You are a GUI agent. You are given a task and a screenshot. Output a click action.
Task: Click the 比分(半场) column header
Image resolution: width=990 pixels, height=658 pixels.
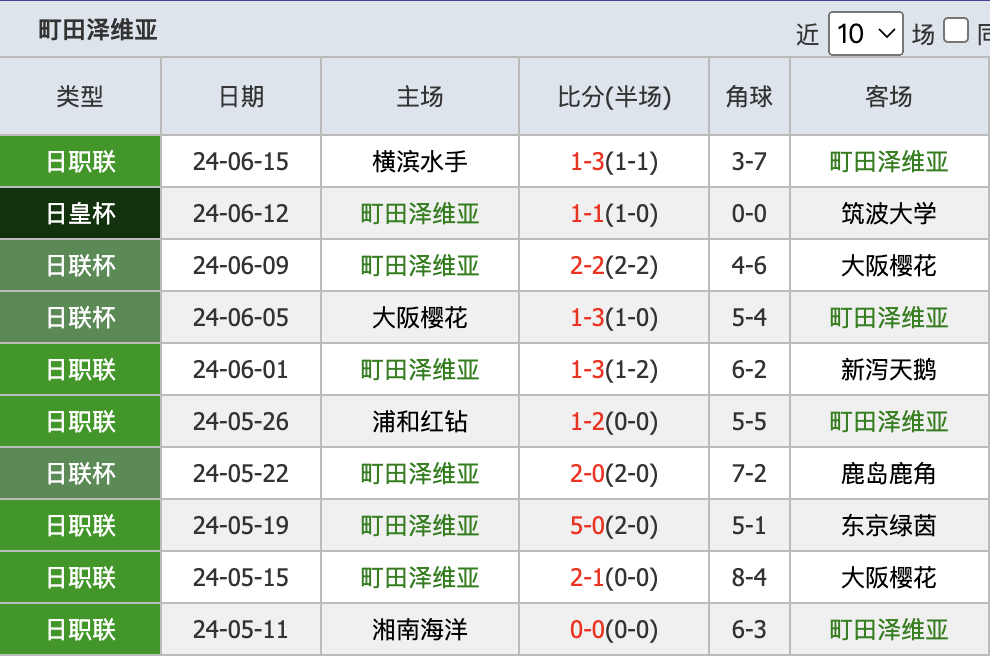point(614,97)
